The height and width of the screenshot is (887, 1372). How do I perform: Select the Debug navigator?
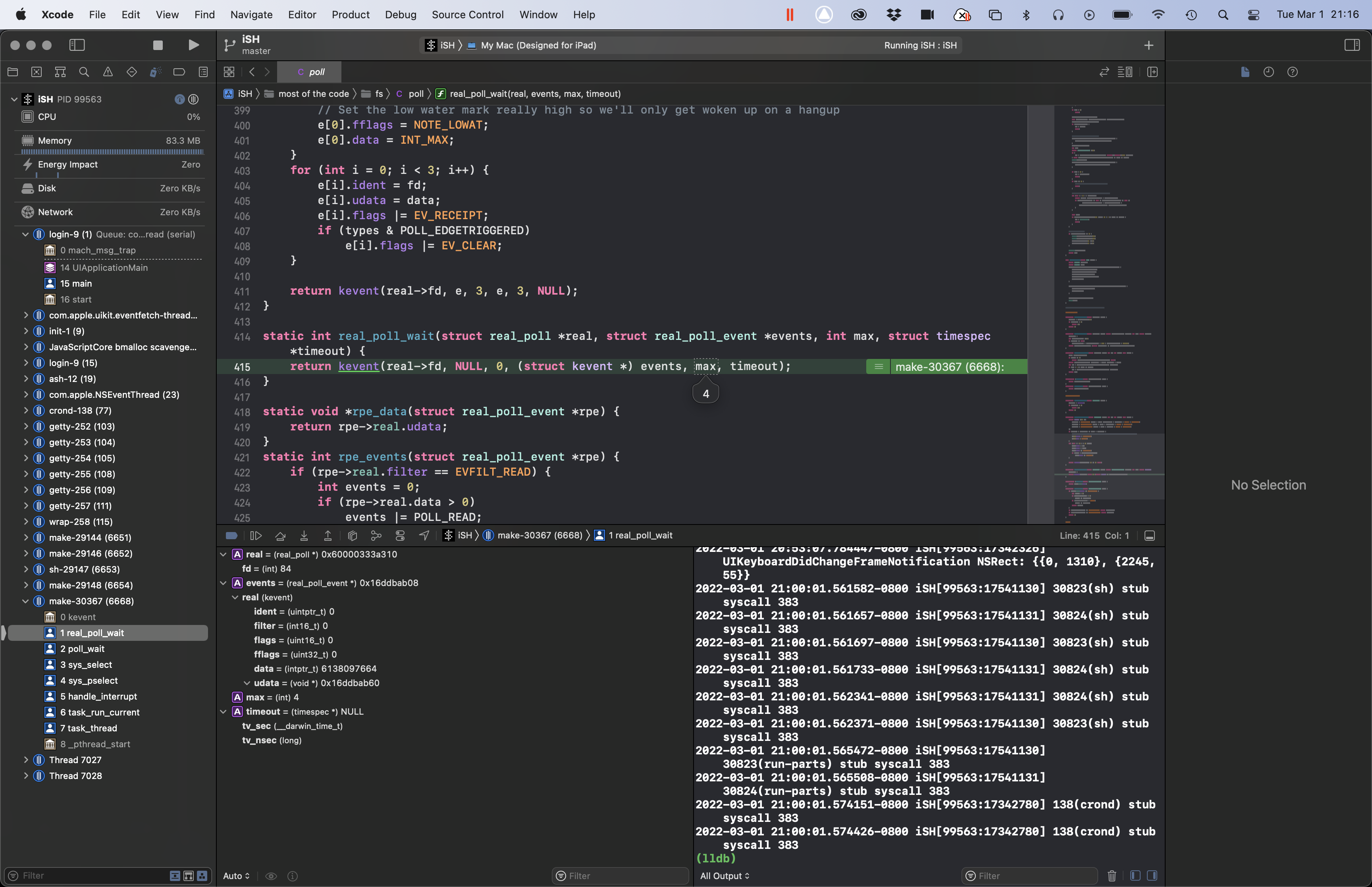pos(156,72)
